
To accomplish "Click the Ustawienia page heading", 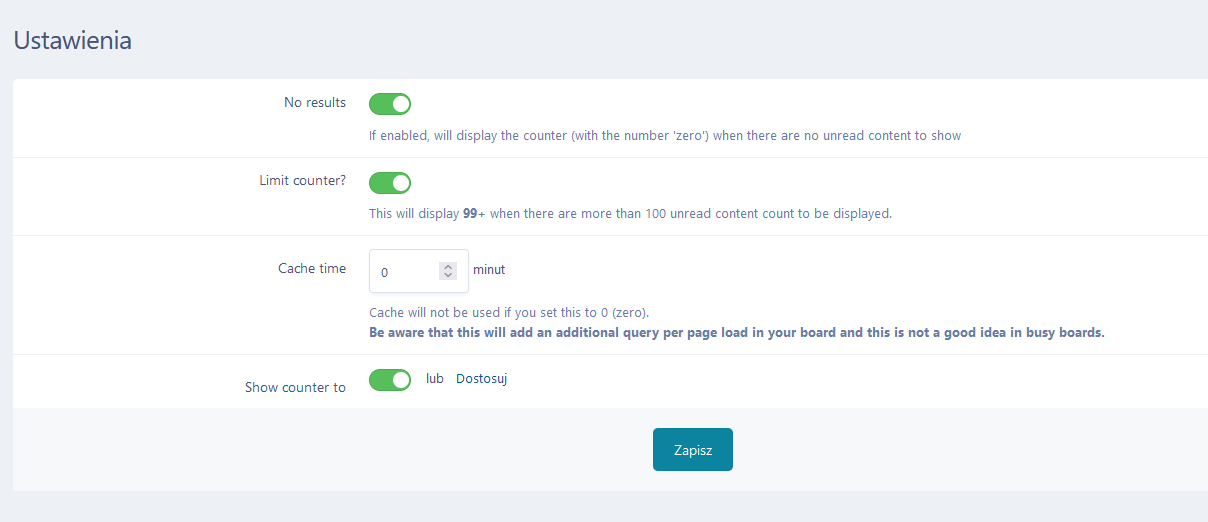I will 72,41.
